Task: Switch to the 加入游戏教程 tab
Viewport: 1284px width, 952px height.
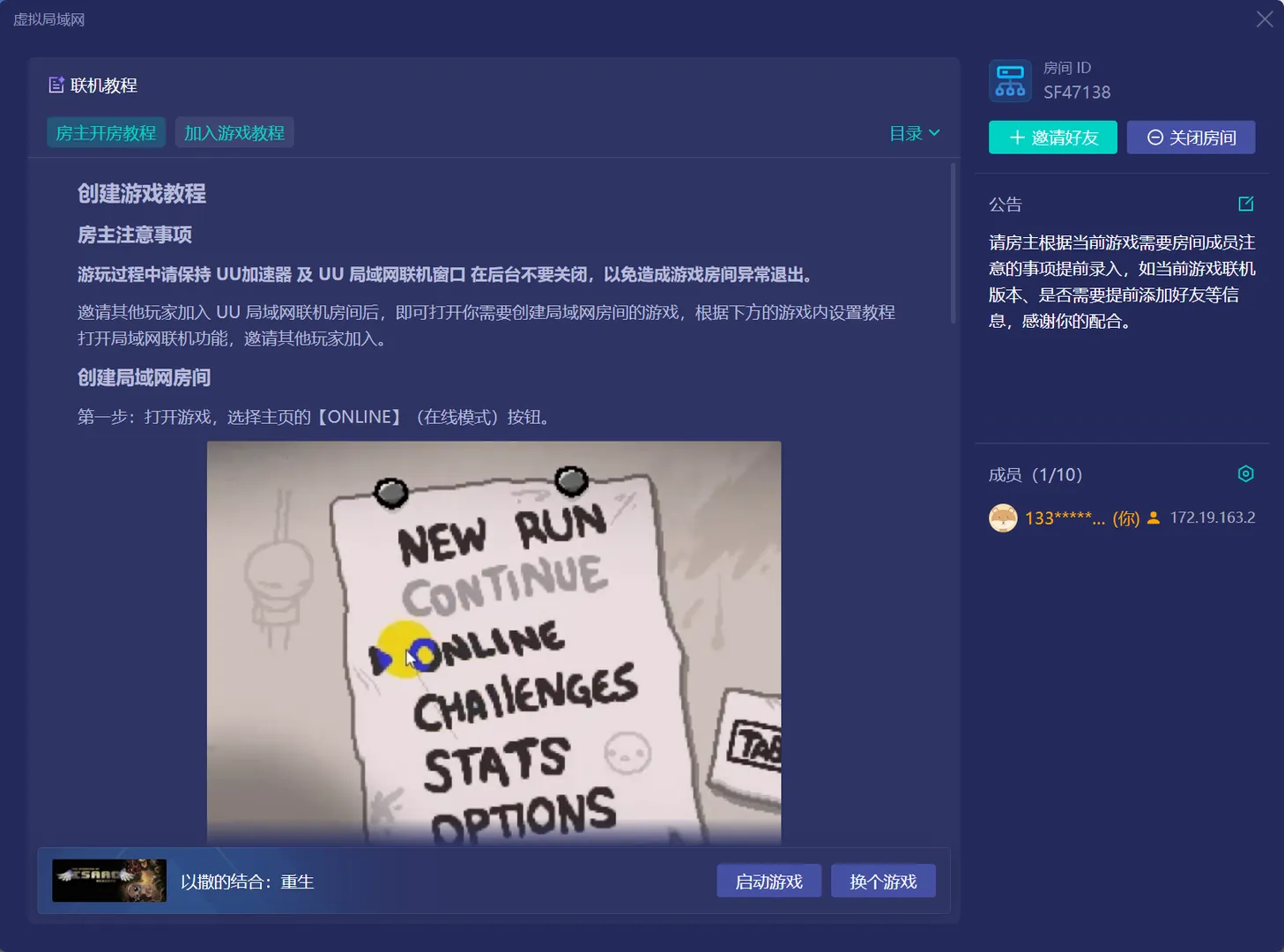Action: (x=234, y=133)
